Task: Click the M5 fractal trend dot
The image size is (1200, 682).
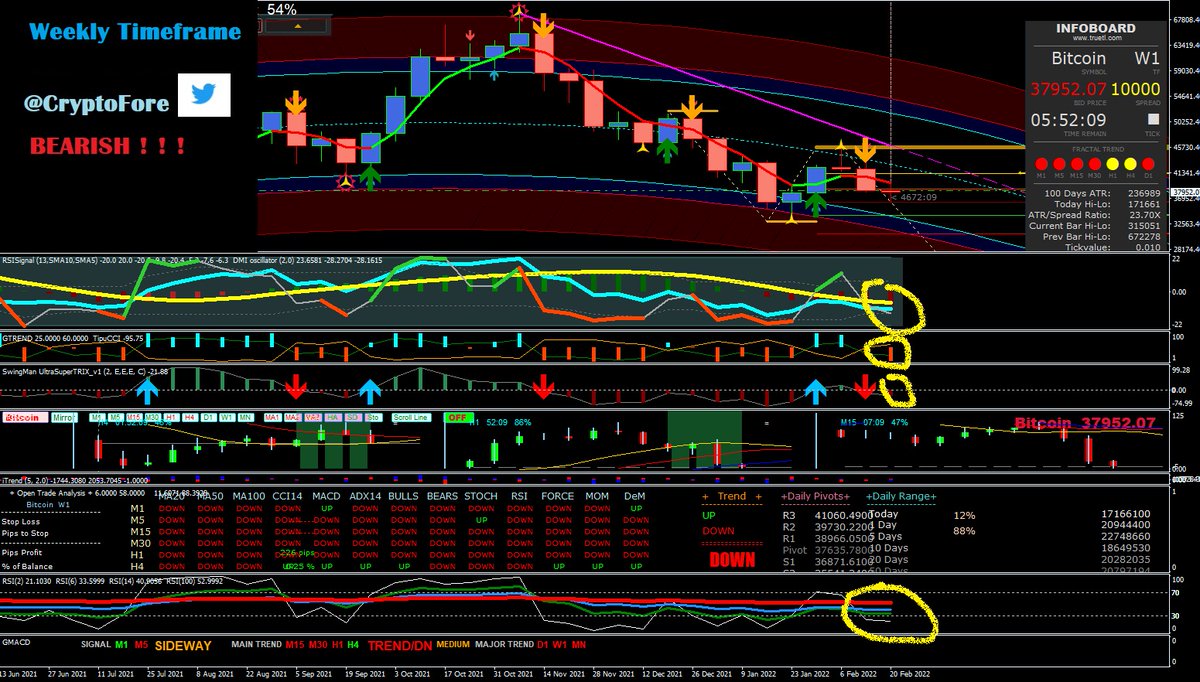Action: pos(1059,164)
